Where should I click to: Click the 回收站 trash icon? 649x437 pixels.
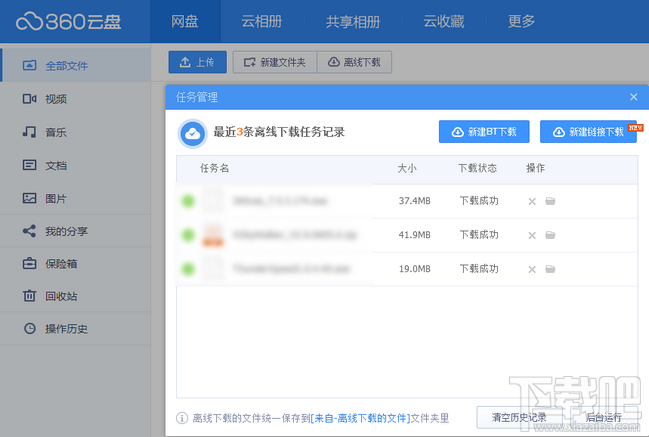[29, 295]
